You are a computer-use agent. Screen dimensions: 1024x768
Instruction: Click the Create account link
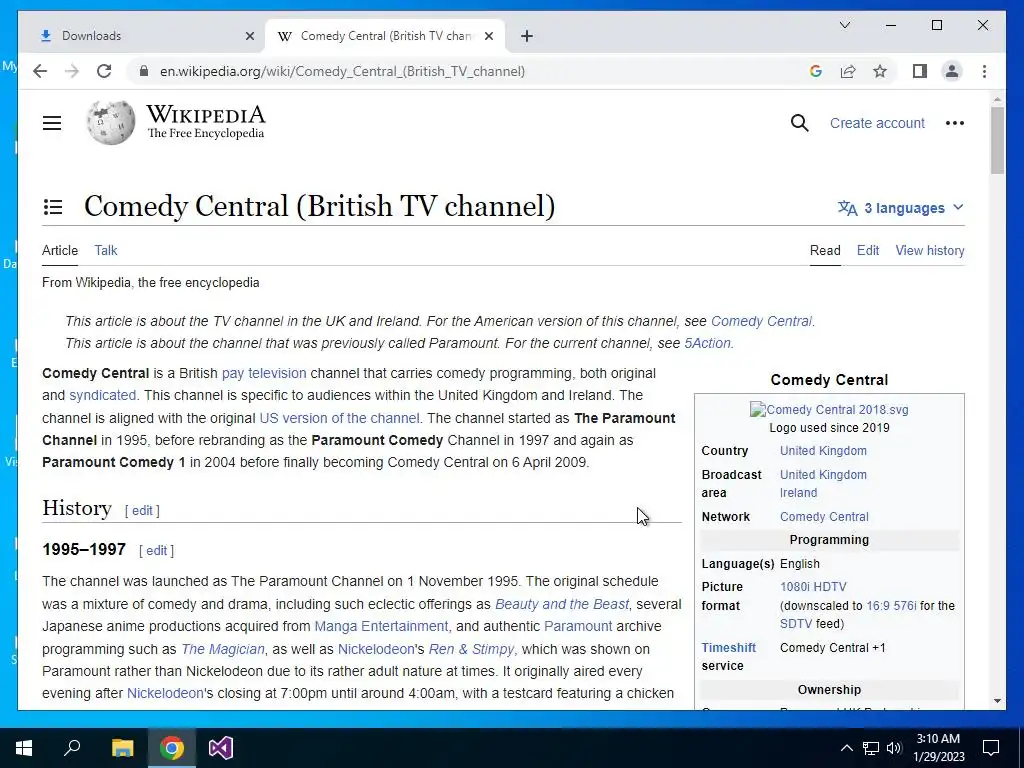[877, 123]
